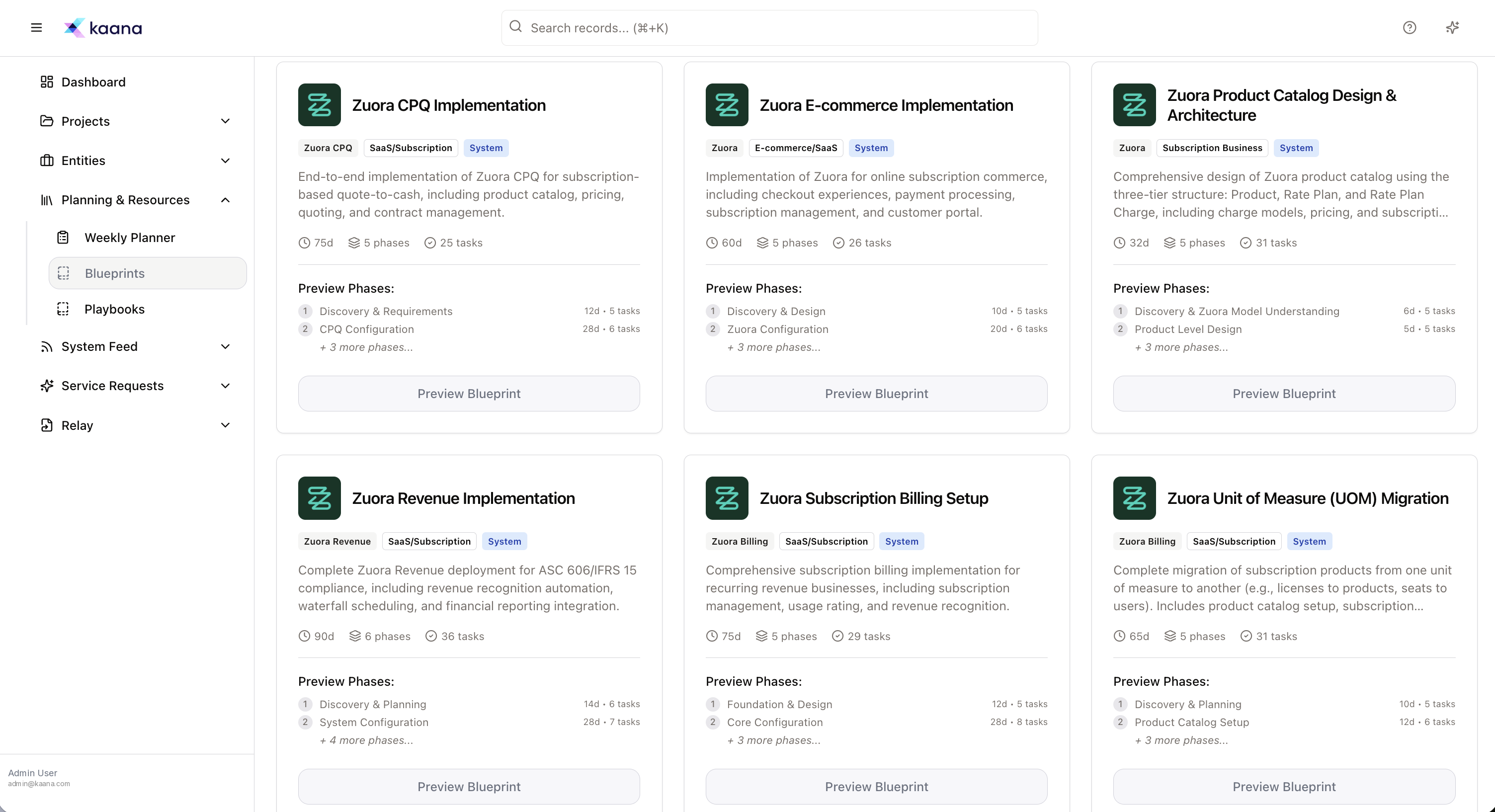Click the AI sparkle icon top right
Viewport: 1495px width, 812px height.
(x=1452, y=28)
